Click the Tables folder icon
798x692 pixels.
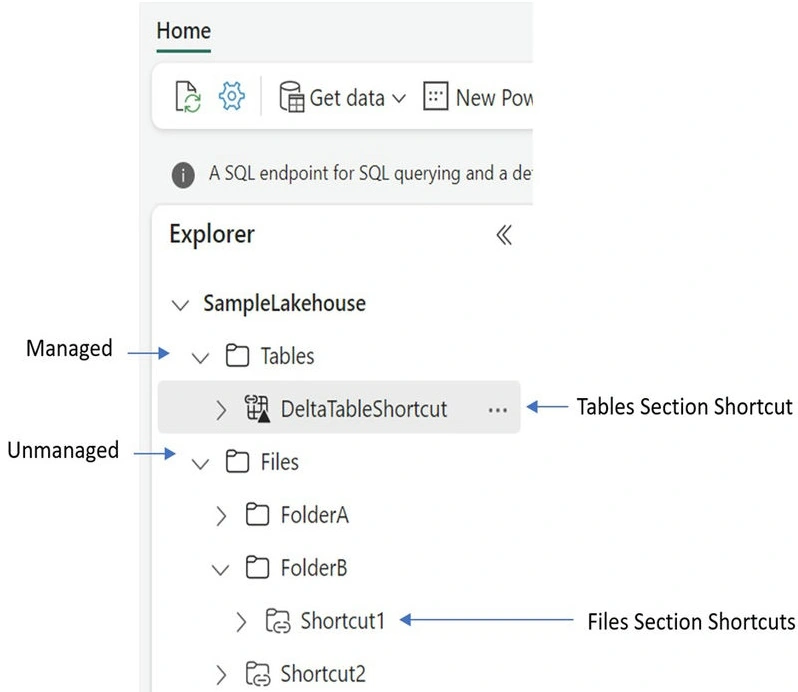pos(237,355)
